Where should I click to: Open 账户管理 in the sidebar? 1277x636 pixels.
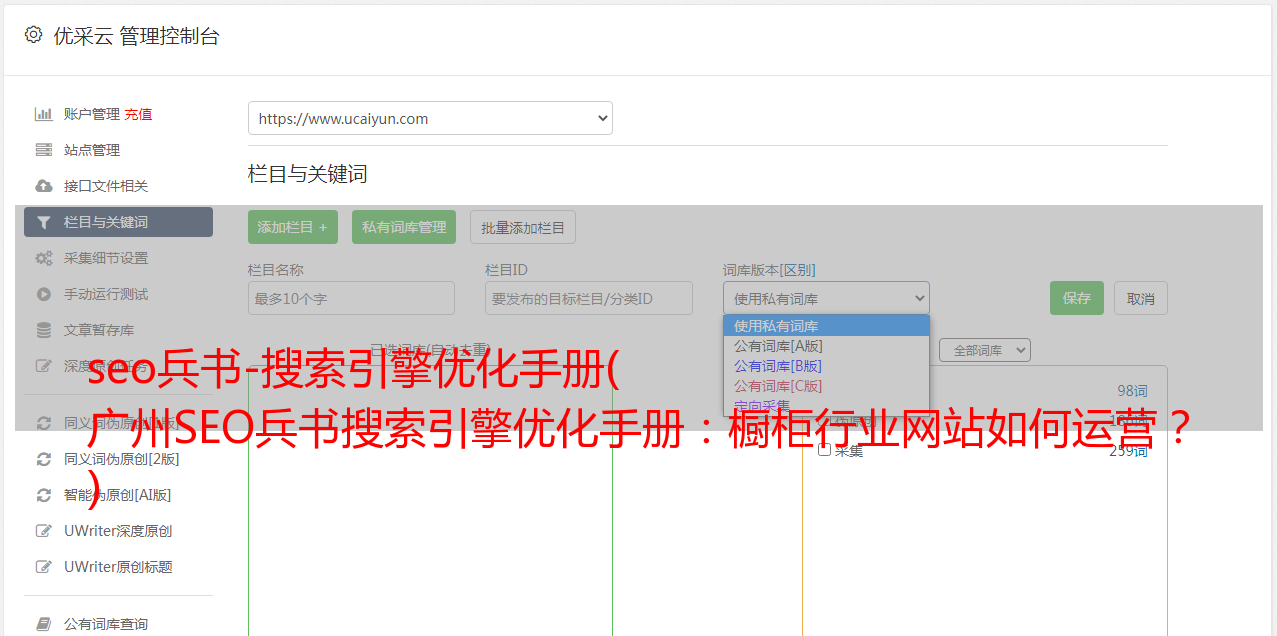coord(92,114)
